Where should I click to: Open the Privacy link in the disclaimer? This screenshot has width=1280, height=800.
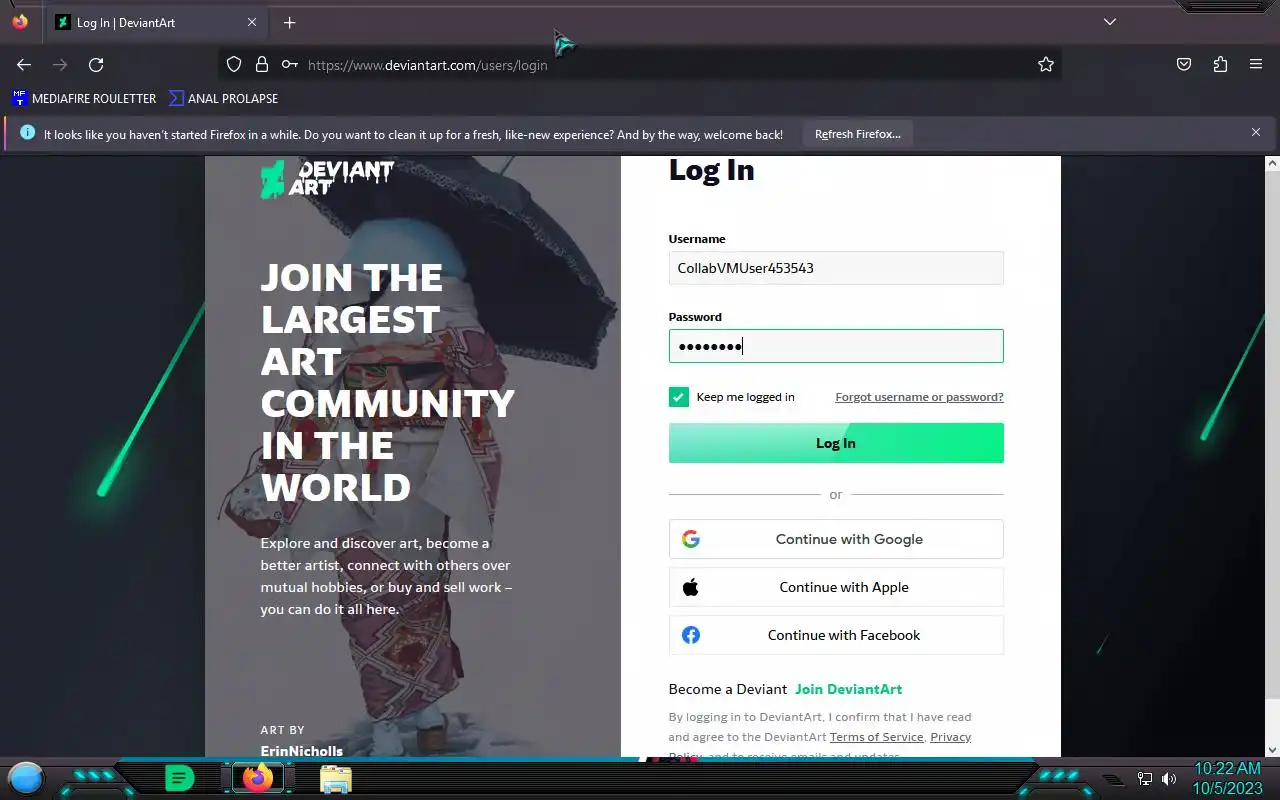[950, 737]
